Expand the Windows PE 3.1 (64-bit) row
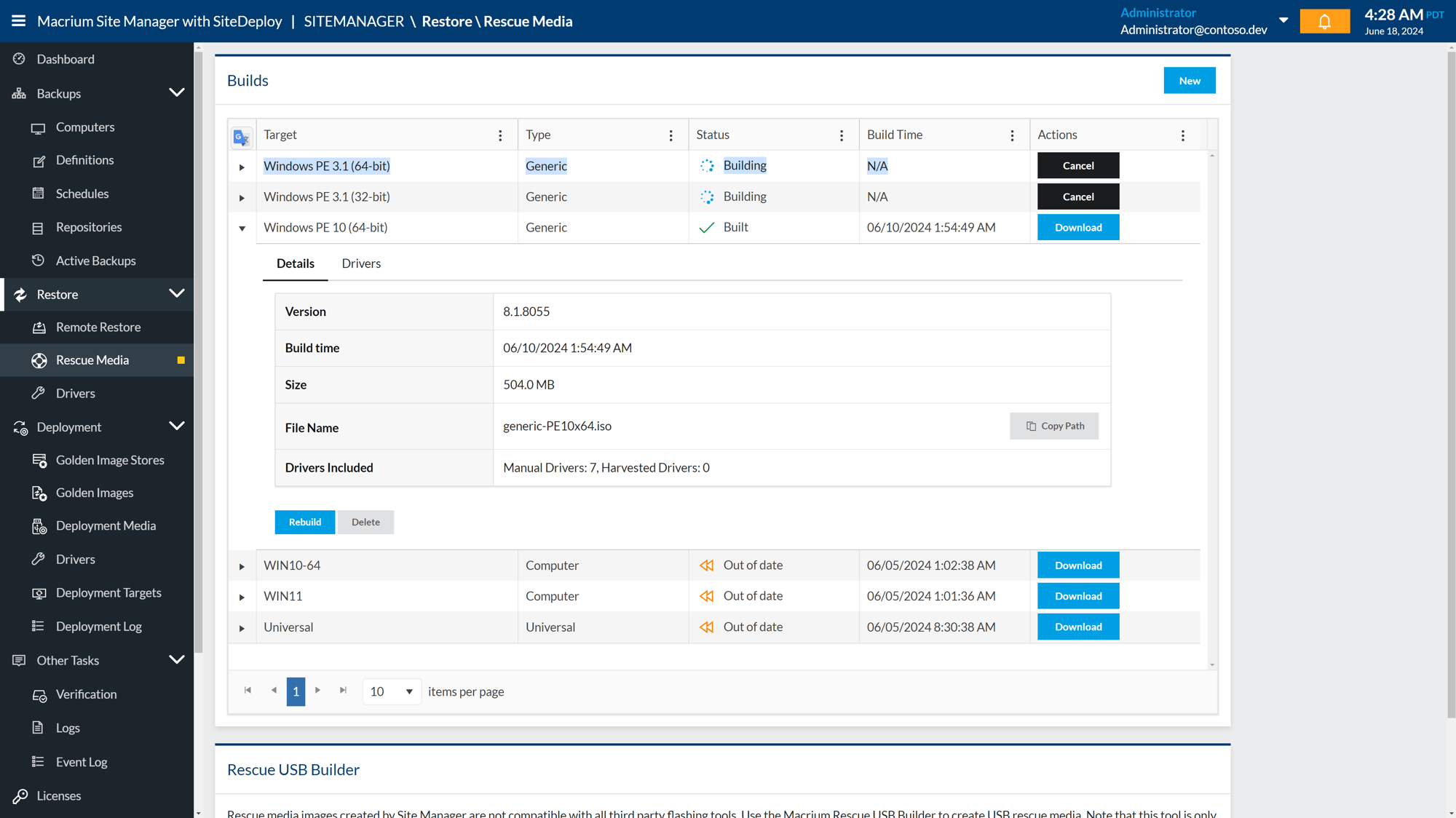The image size is (1456, 818). coord(242,167)
